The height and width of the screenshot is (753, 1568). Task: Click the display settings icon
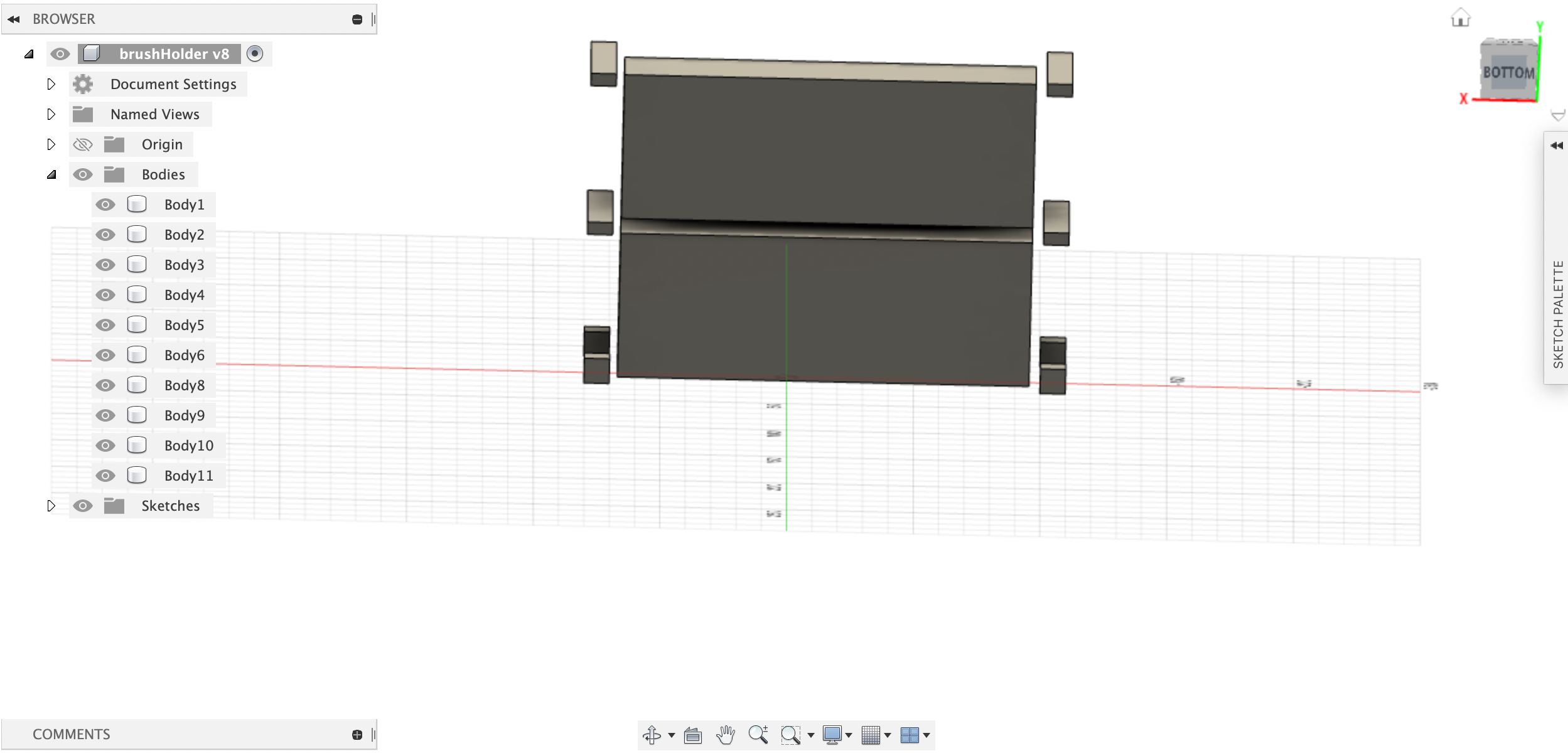[831, 734]
